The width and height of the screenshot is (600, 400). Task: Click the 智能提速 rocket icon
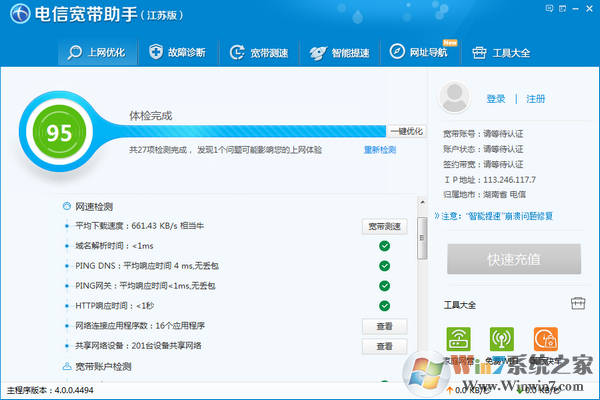pyautogui.click(x=317, y=52)
